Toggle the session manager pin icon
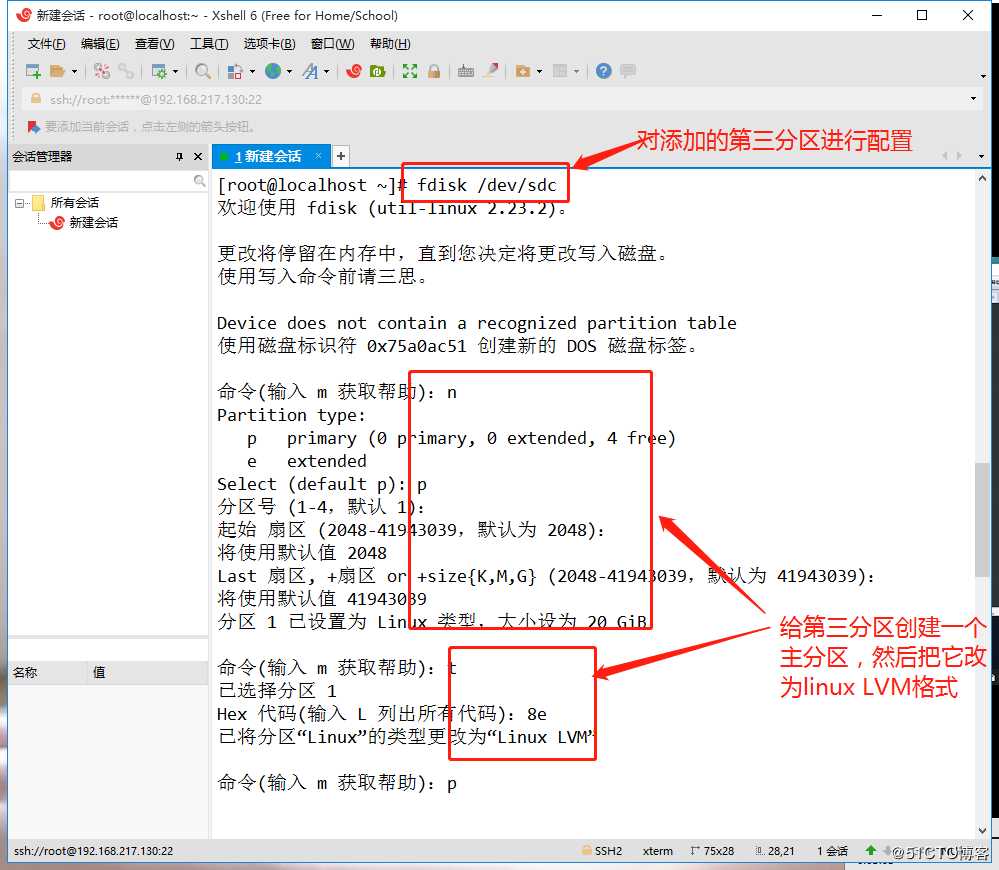999x870 pixels. [180, 156]
